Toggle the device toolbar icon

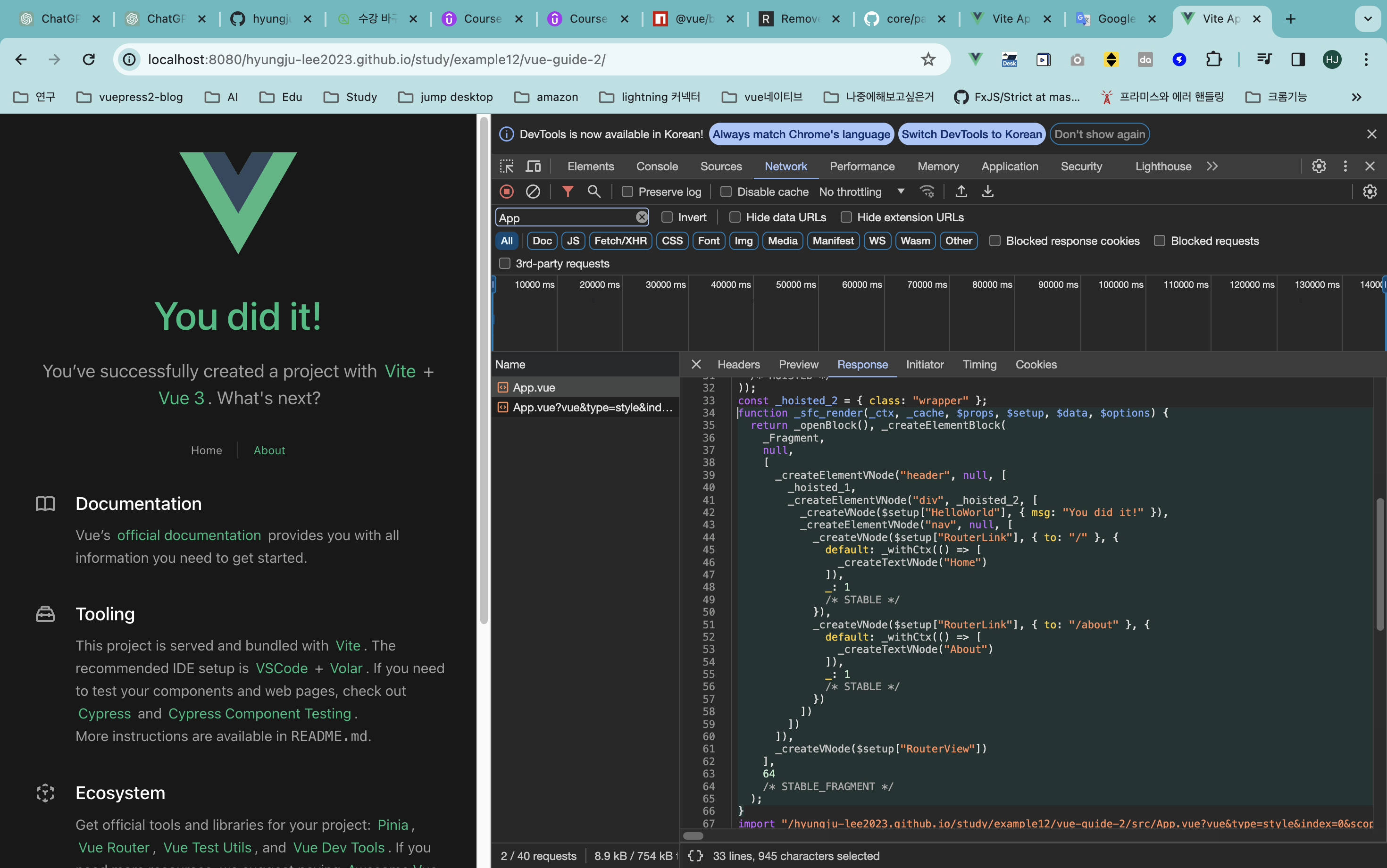pos(533,167)
